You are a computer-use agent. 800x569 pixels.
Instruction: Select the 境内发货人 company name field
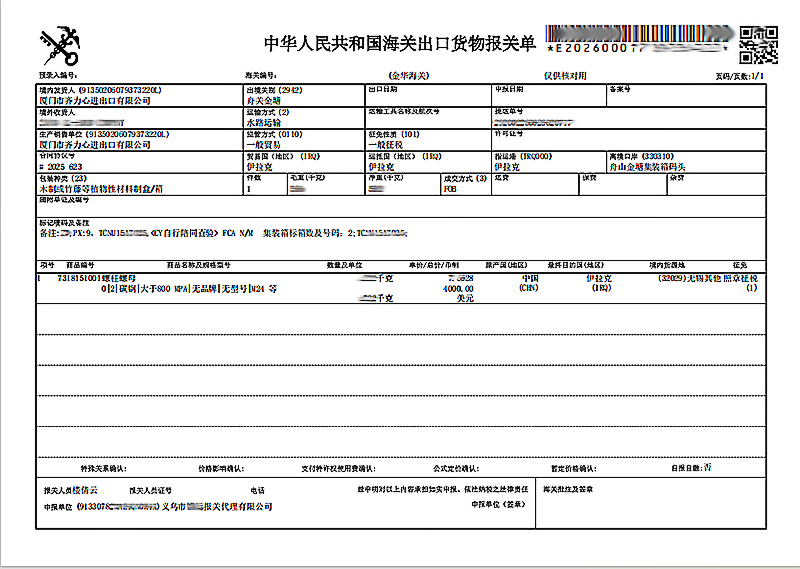[x=140, y=95]
